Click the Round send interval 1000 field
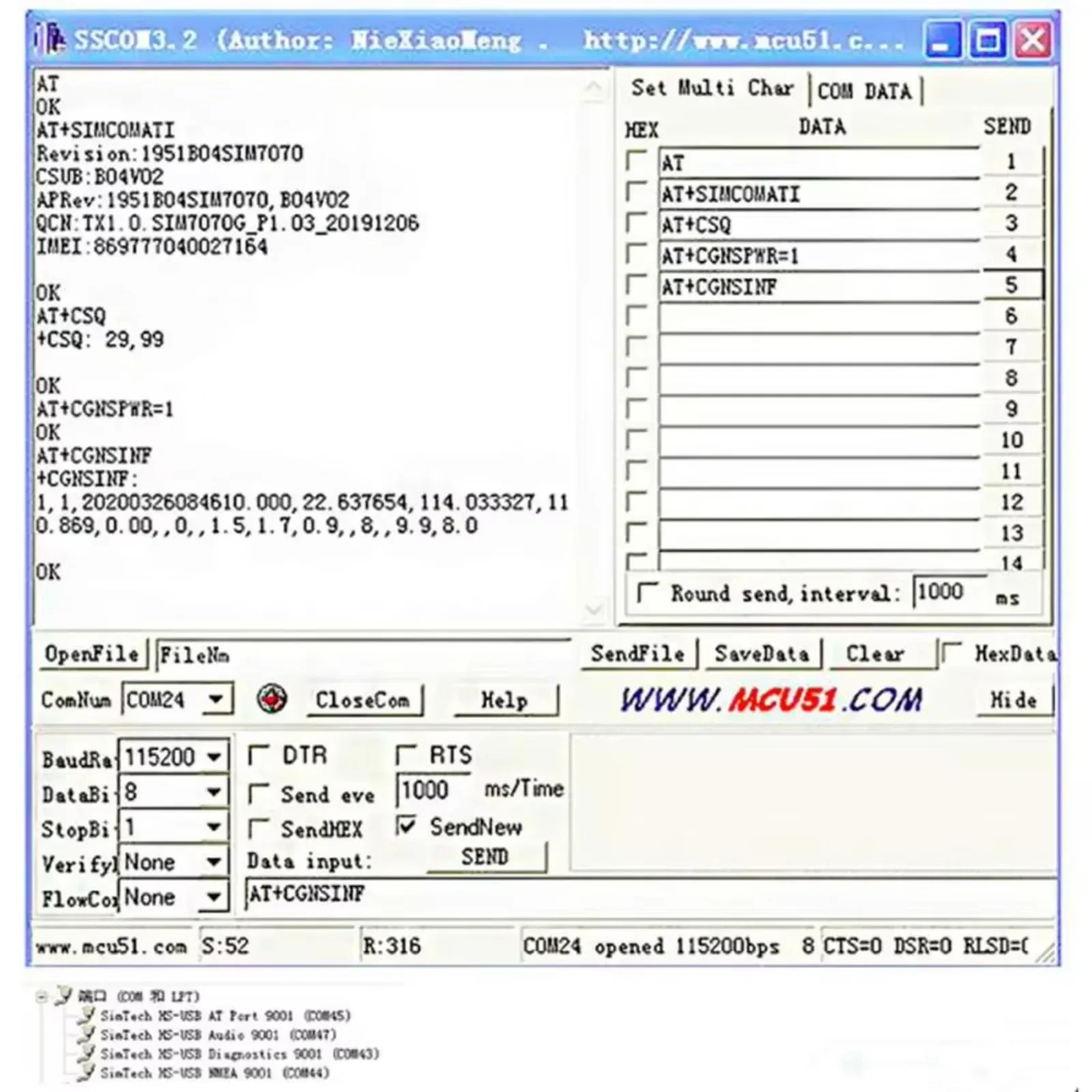The width and height of the screenshot is (1092, 1092). (x=948, y=592)
